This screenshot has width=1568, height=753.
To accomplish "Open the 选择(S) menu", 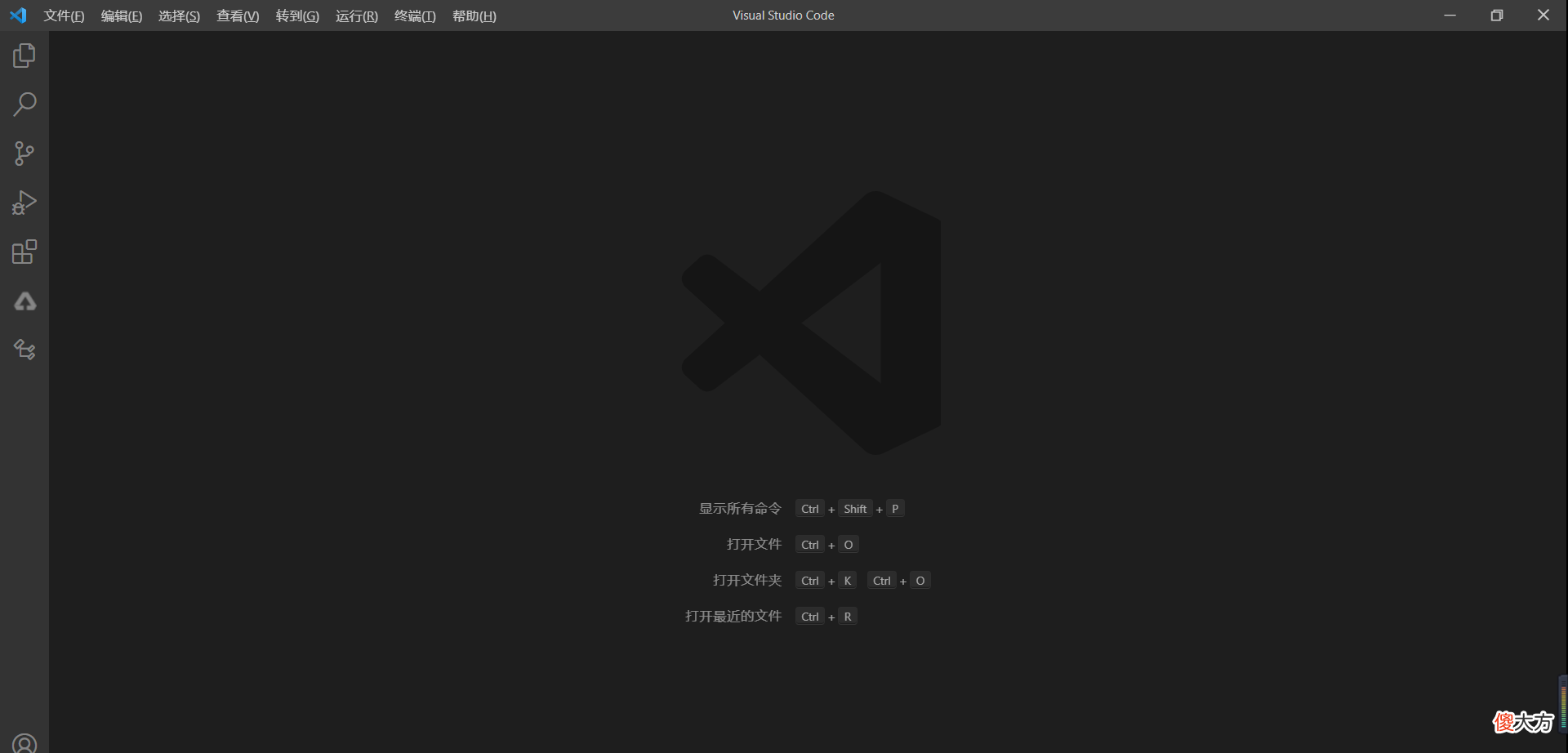I will click(x=179, y=16).
